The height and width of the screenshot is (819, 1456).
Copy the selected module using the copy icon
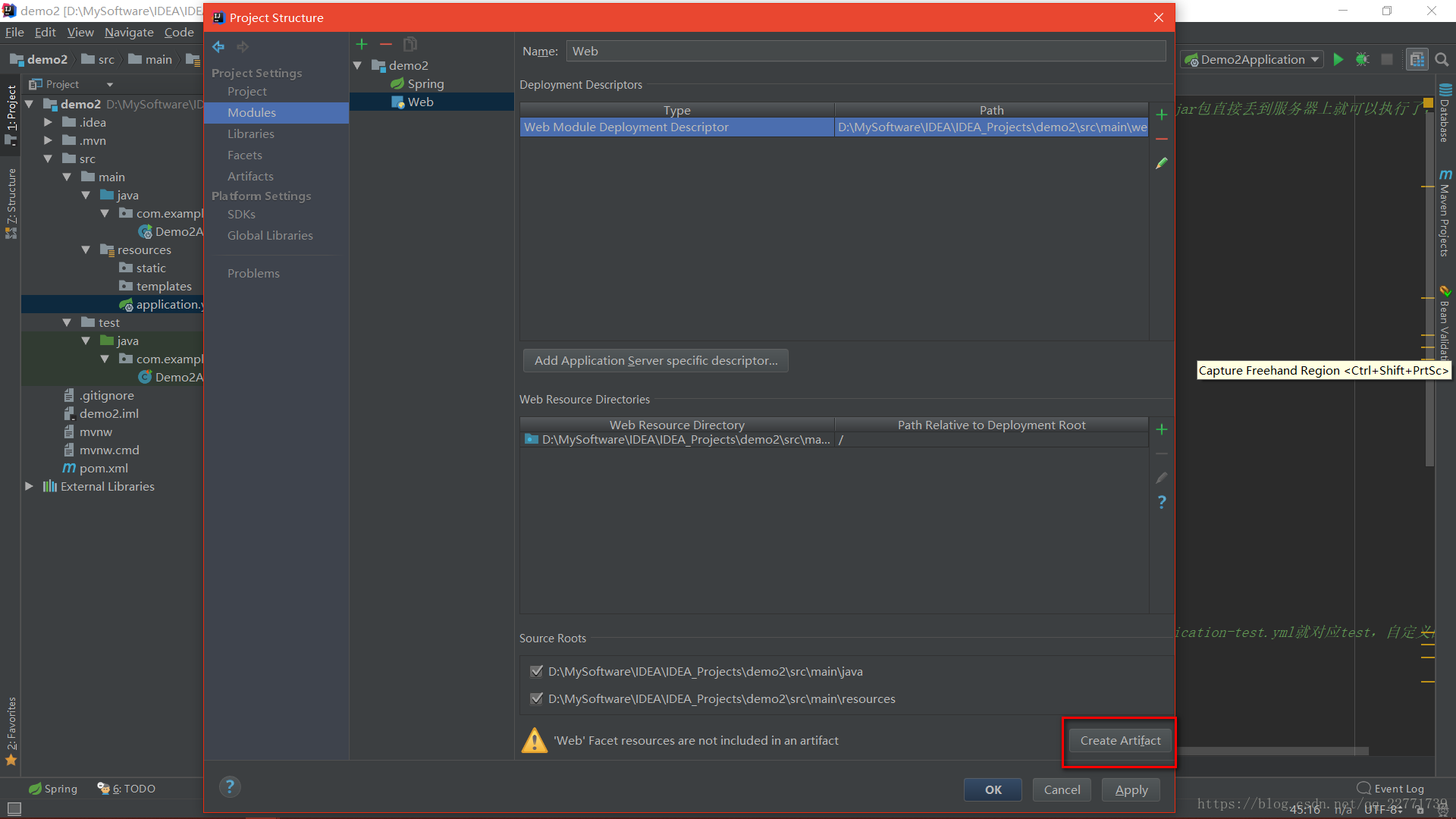[410, 45]
